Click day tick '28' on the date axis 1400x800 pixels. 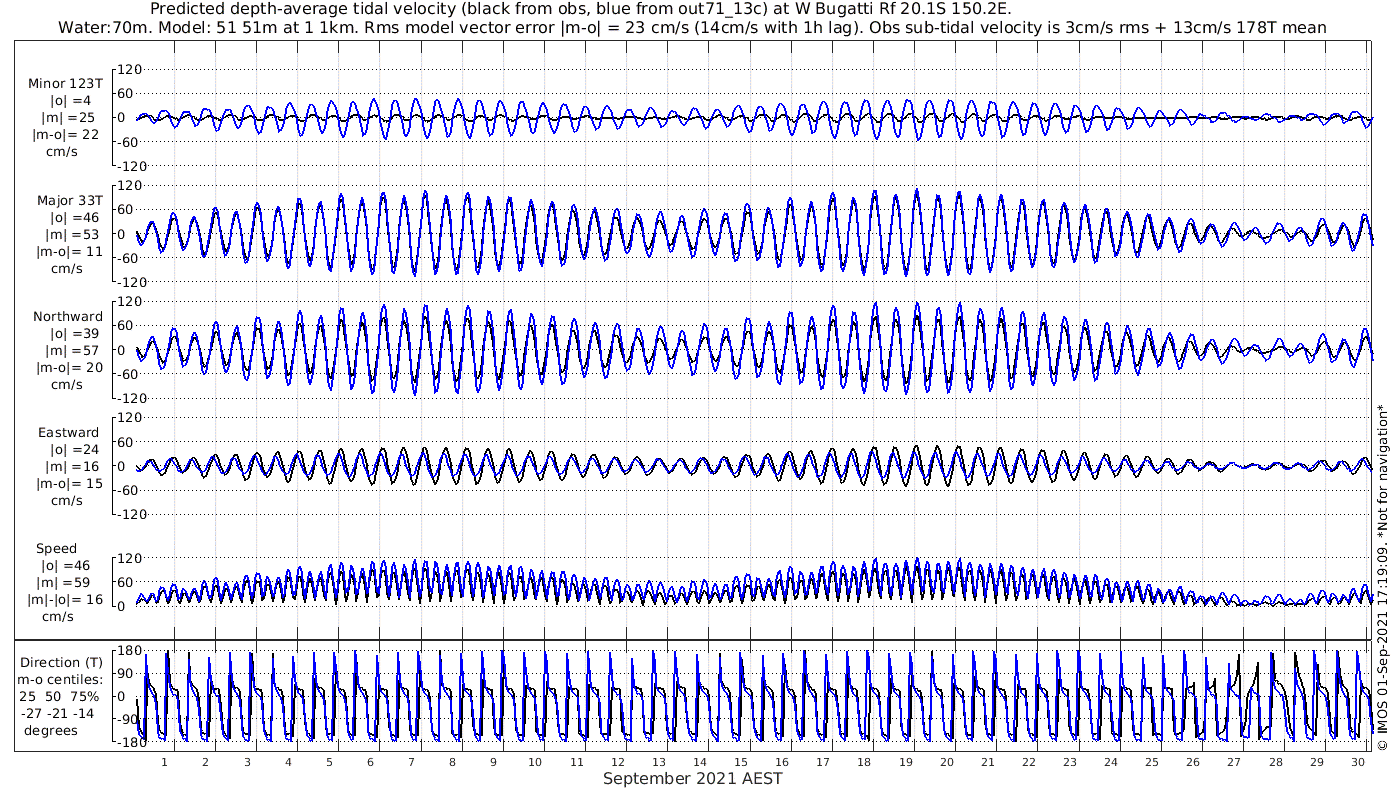1275,762
